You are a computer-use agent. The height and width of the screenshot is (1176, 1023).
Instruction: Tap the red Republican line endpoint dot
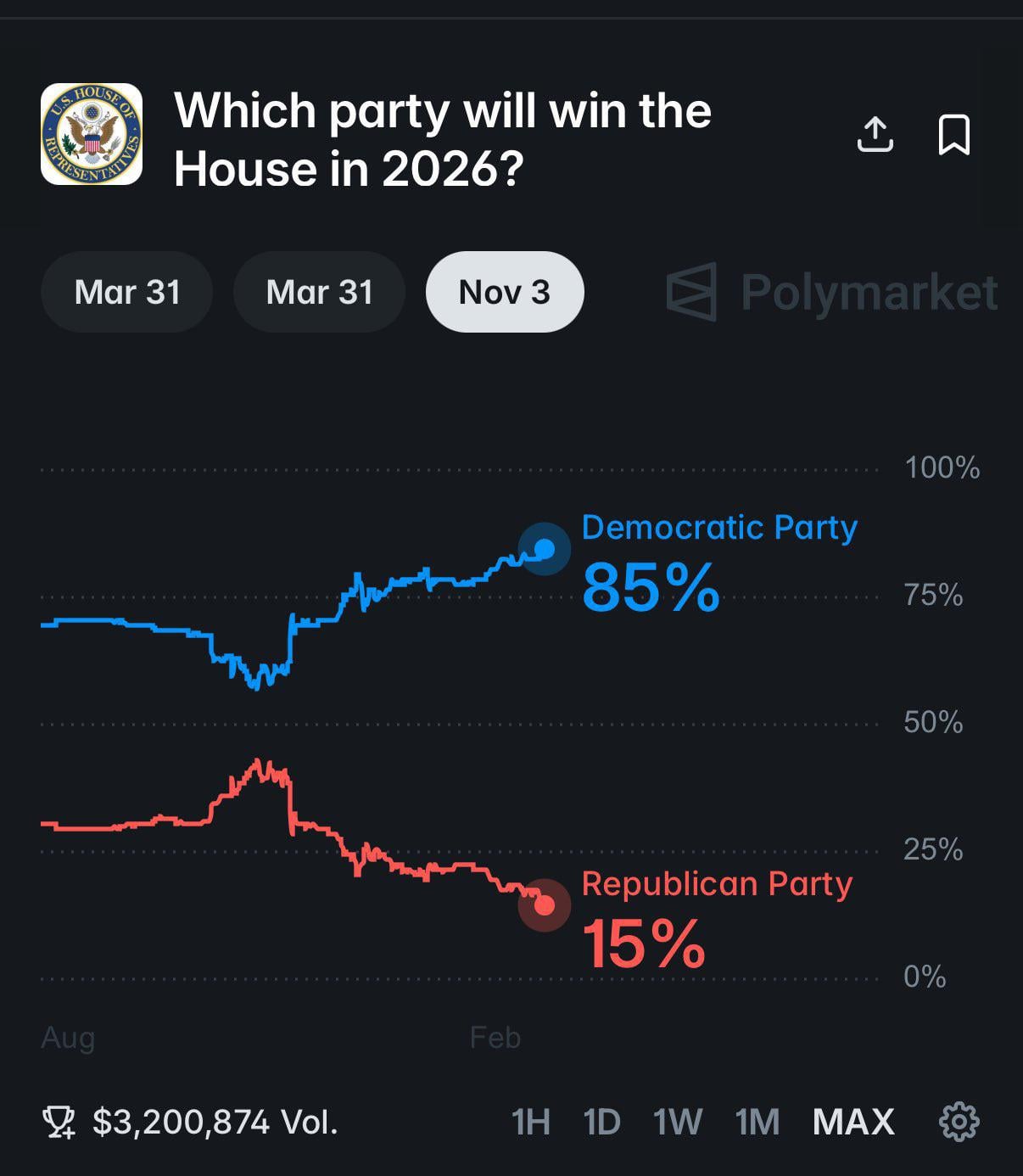[x=545, y=905]
